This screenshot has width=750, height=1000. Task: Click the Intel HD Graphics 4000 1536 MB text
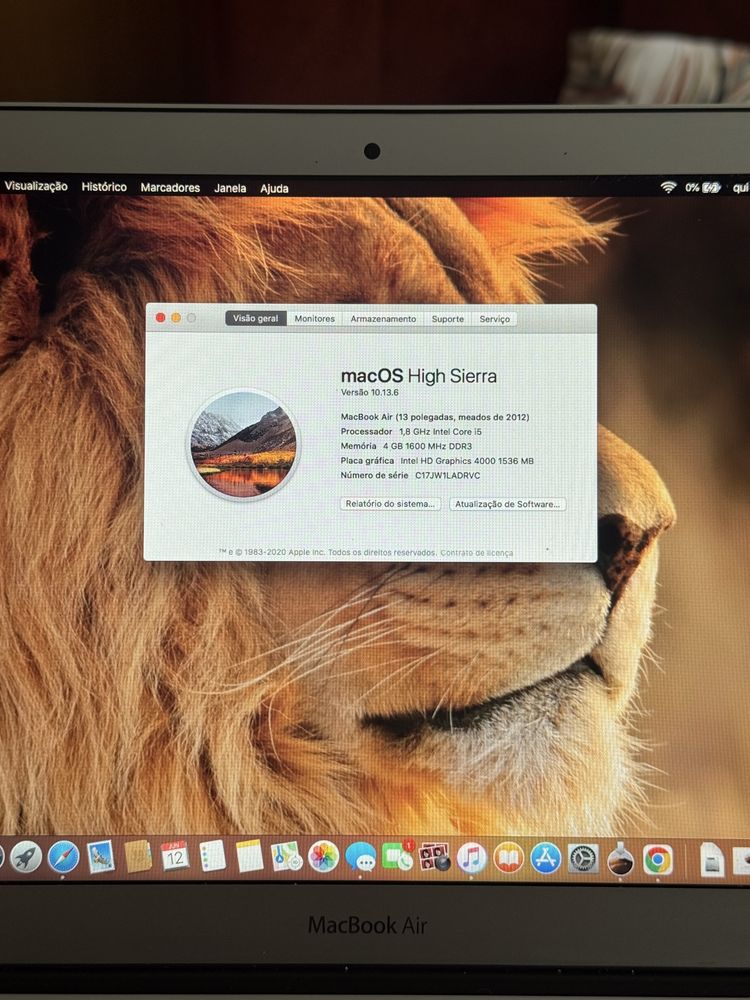pos(467,460)
